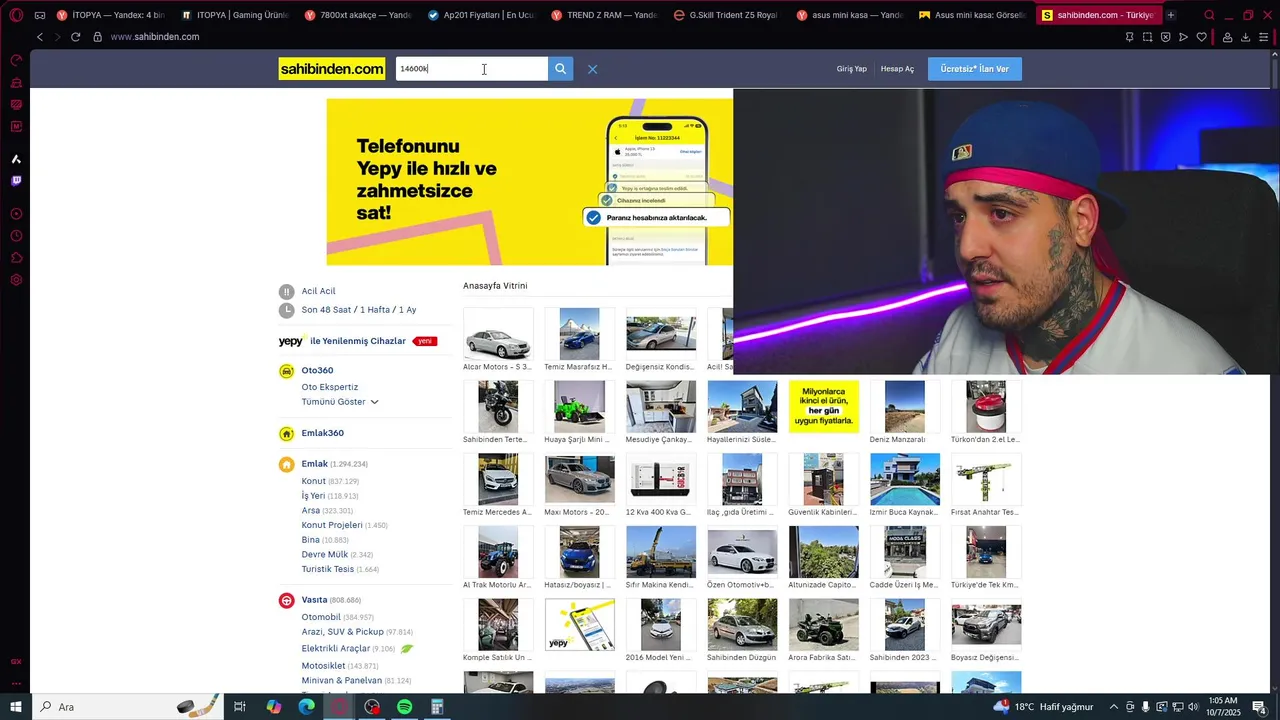This screenshot has width=1280, height=720.
Task: Click the Emlak360 yellow icon
Action: [287, 433]
